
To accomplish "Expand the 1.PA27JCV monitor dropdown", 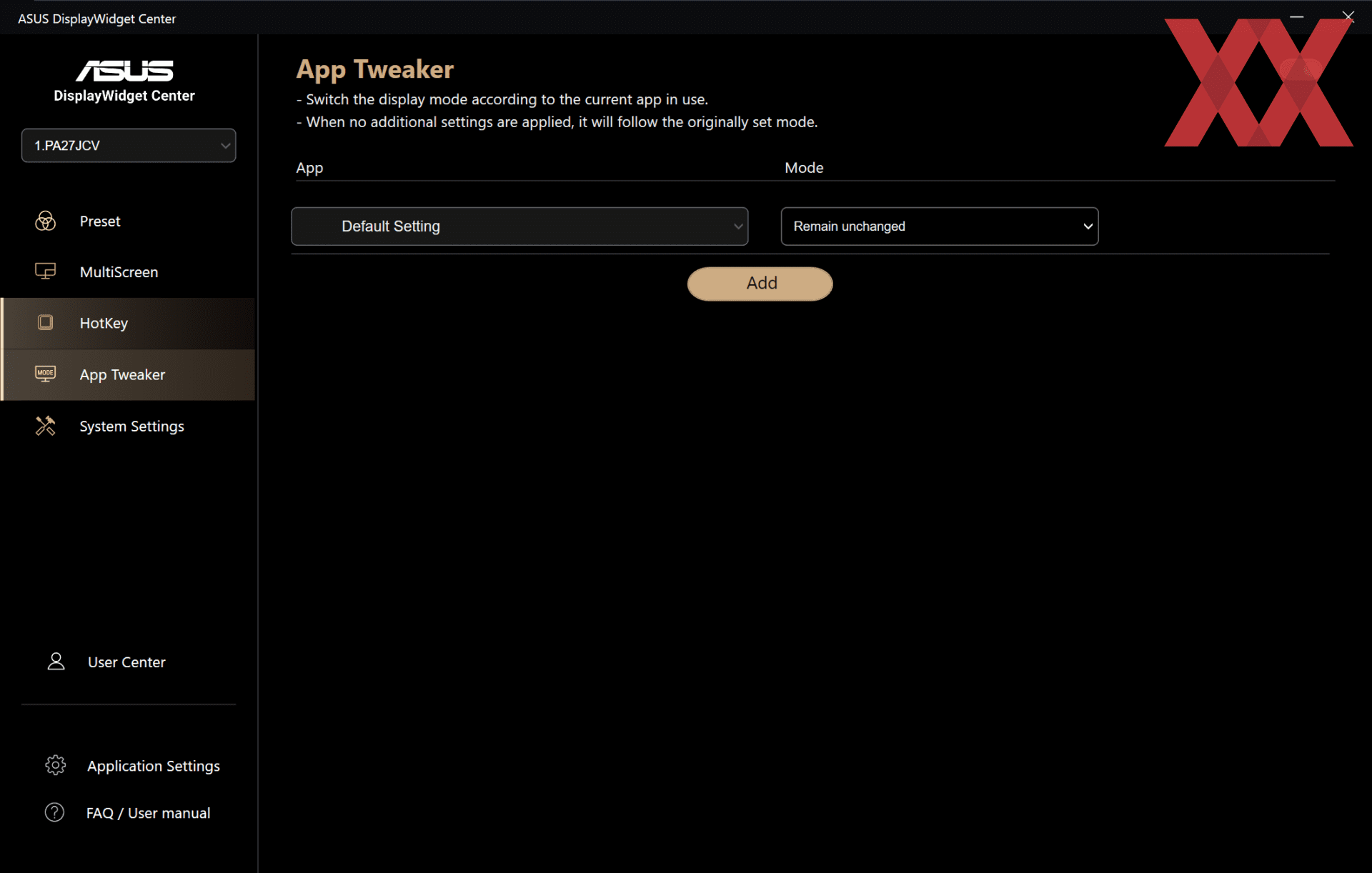I will click(129, 146).
